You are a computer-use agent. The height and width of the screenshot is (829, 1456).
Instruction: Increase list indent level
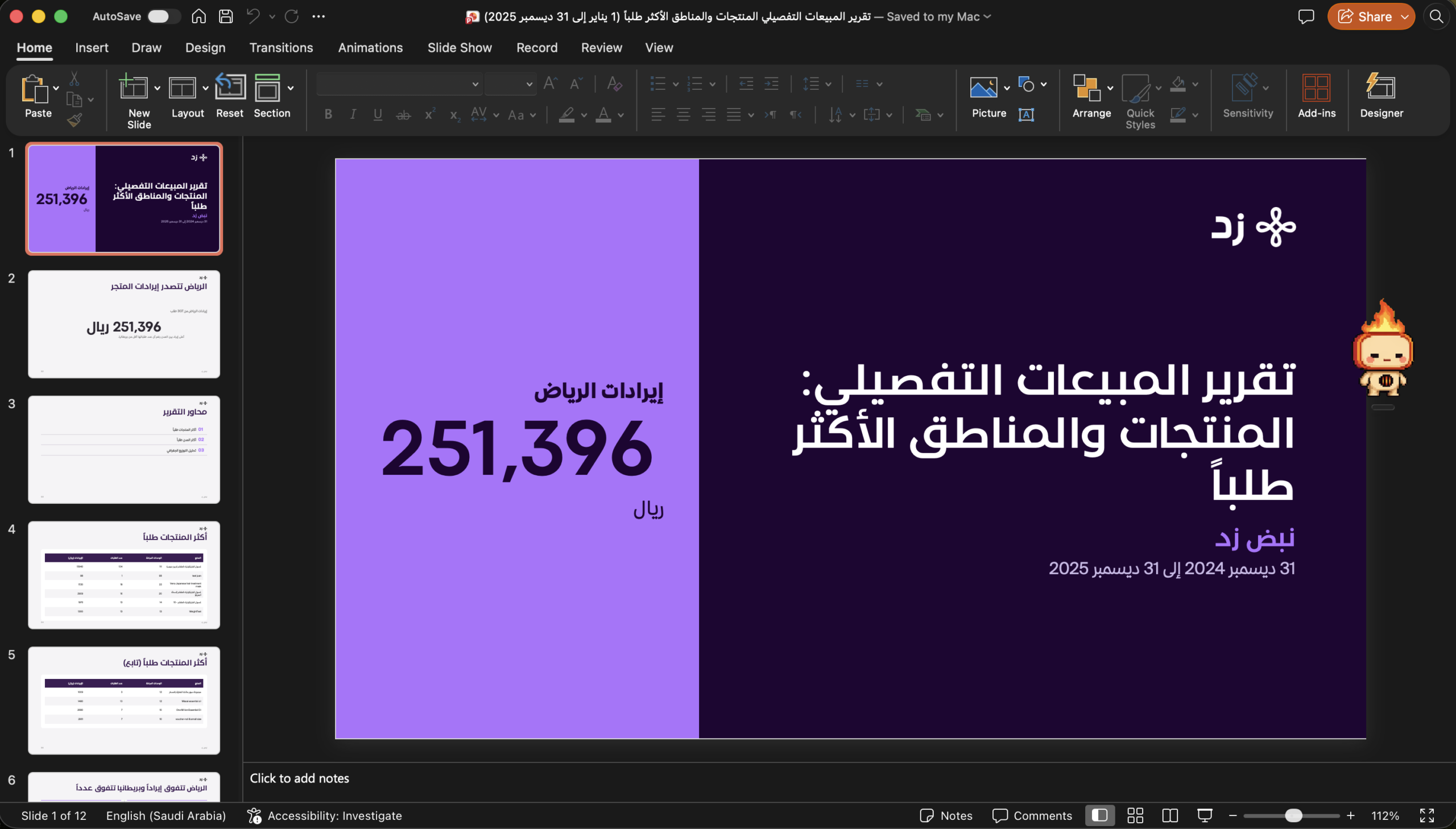click(x=772, y=84)
